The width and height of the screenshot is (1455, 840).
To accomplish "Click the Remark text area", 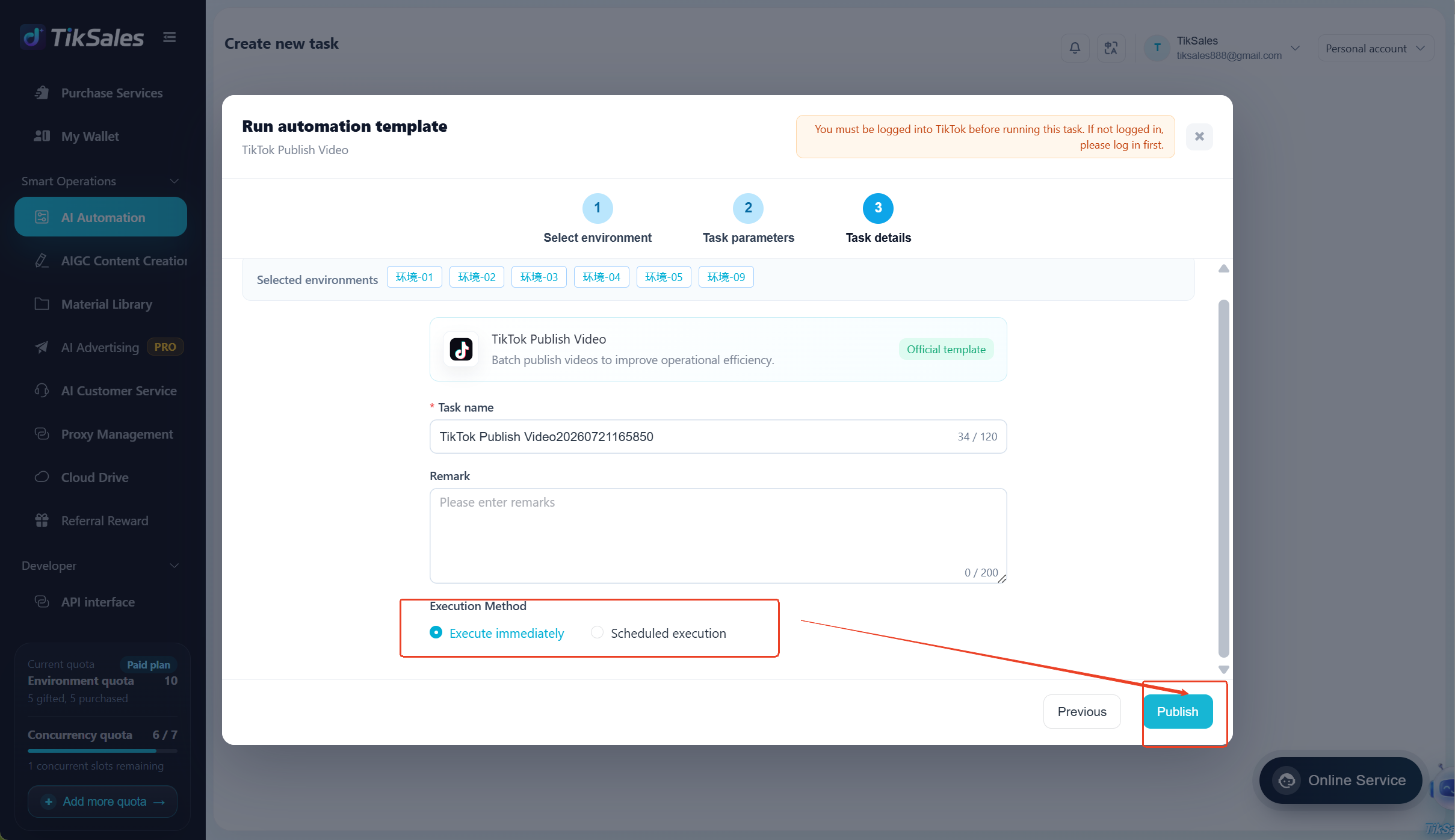I will (x=718, y=536).
